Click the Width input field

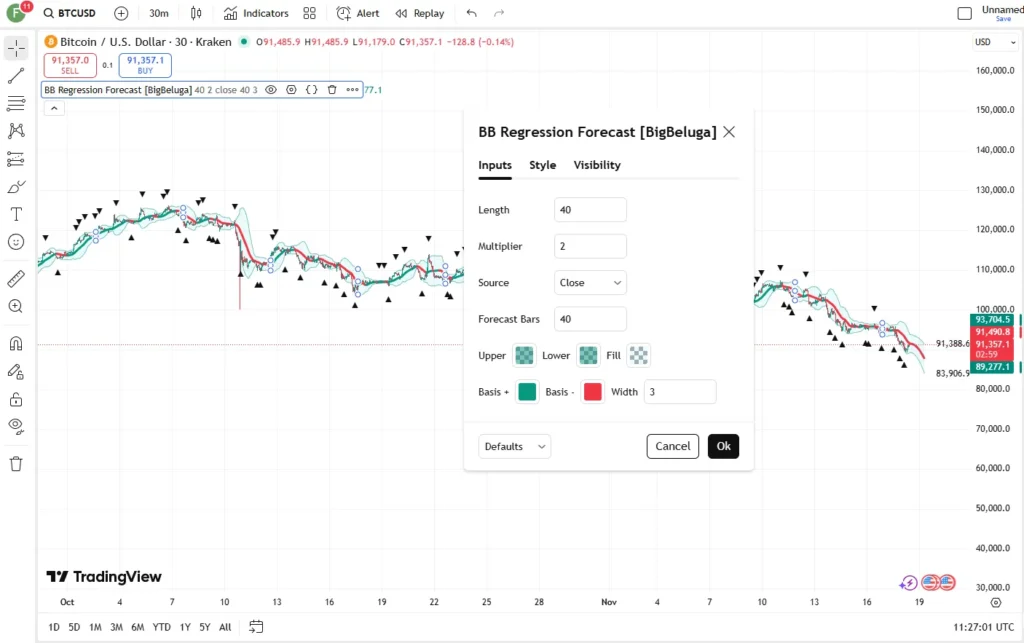(680, 392)
